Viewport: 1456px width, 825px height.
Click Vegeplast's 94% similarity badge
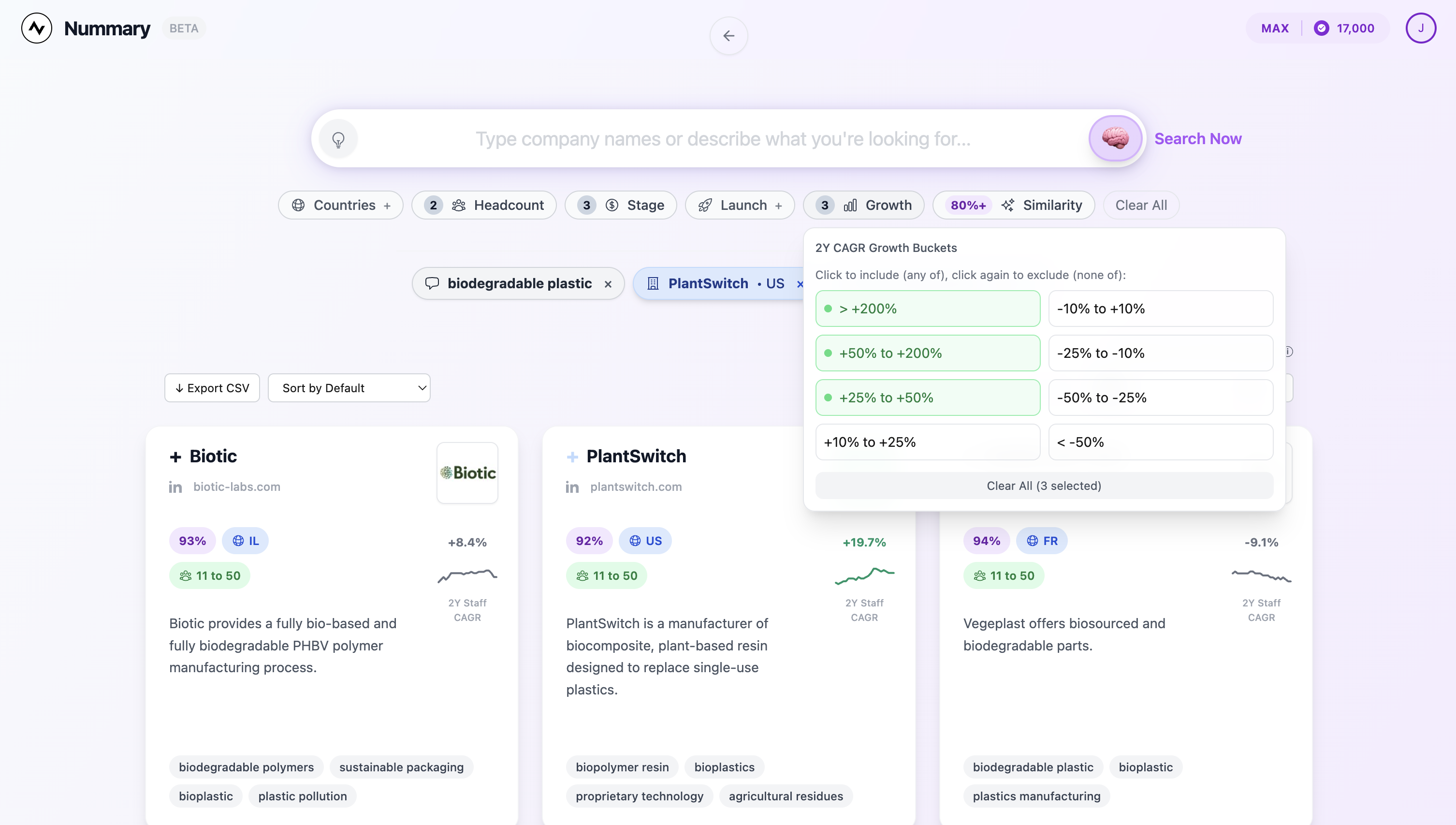[x=987, y=541]
